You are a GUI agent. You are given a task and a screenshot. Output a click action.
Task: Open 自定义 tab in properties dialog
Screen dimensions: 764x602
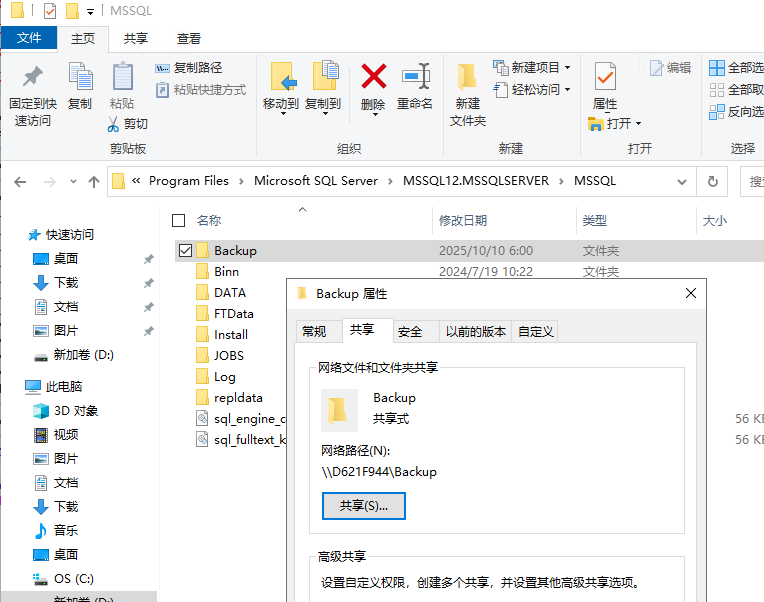click(x=535, y=332)
